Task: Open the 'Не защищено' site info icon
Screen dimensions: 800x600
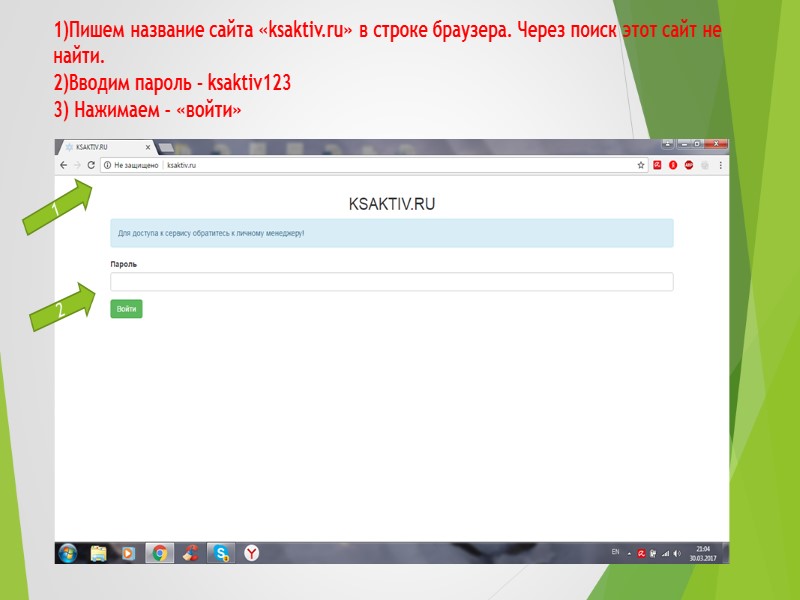Action: point(108,165)
